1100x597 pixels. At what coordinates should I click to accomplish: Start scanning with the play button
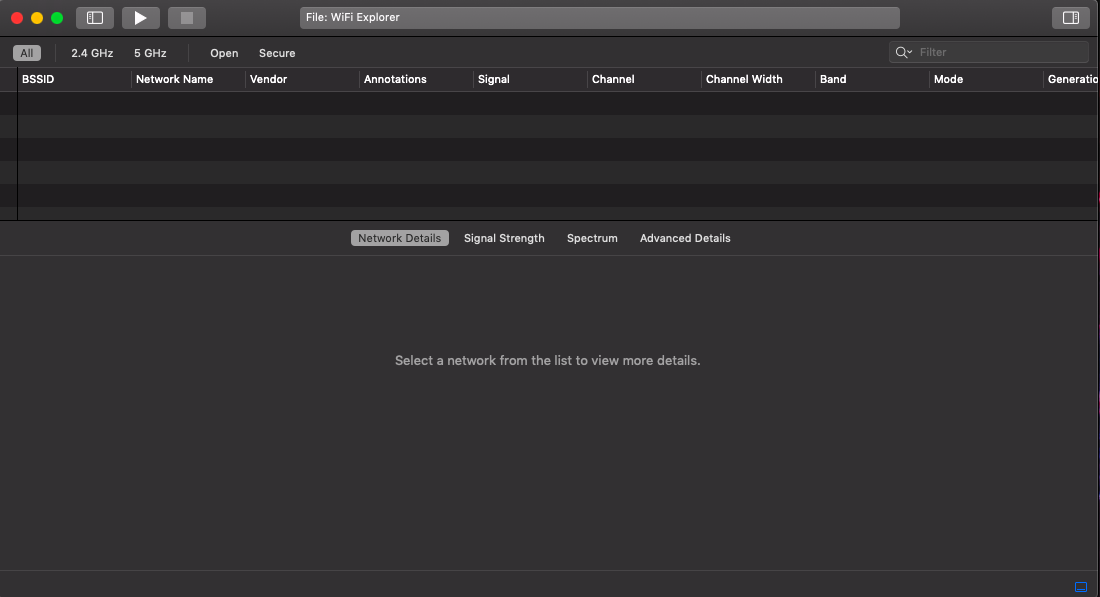140,18
